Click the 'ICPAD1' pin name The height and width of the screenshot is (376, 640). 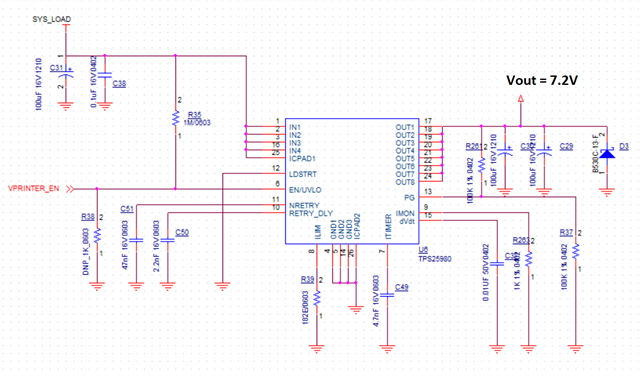pyautogui.click(x=302, y=158)
